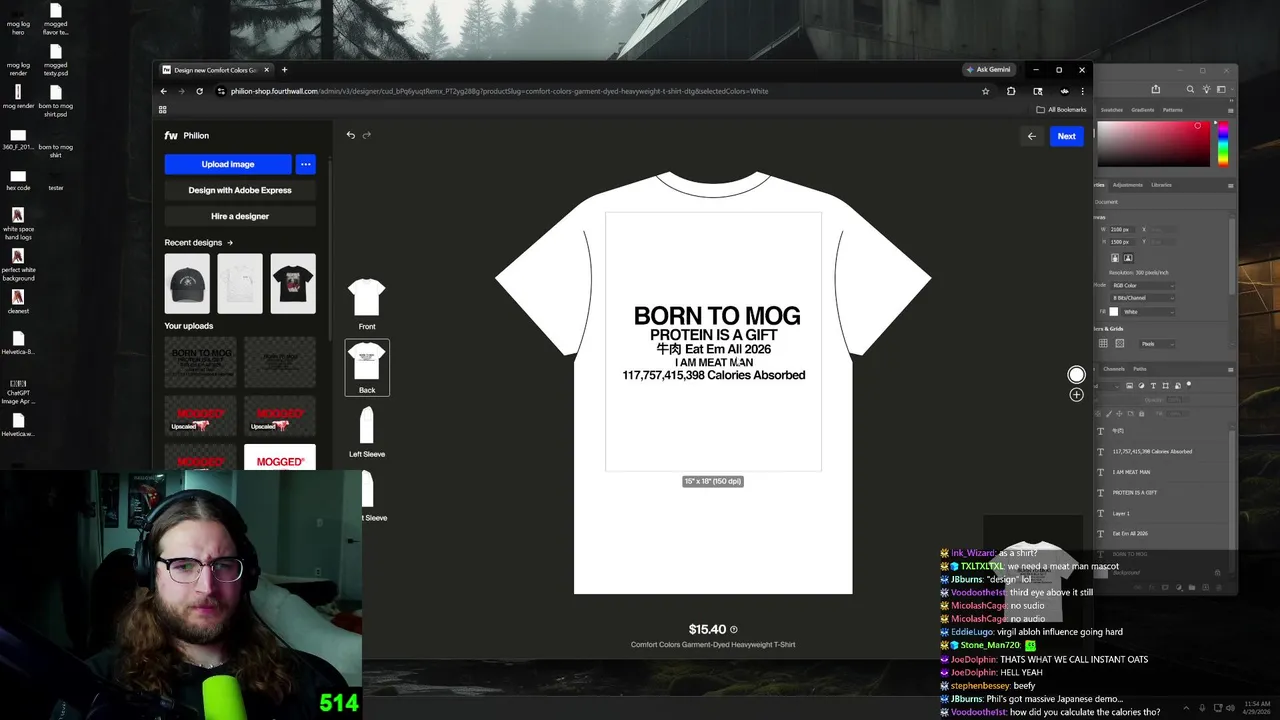Reload the page in Chrome
The image size is (1280, 720).
click(x=199, y=91)
